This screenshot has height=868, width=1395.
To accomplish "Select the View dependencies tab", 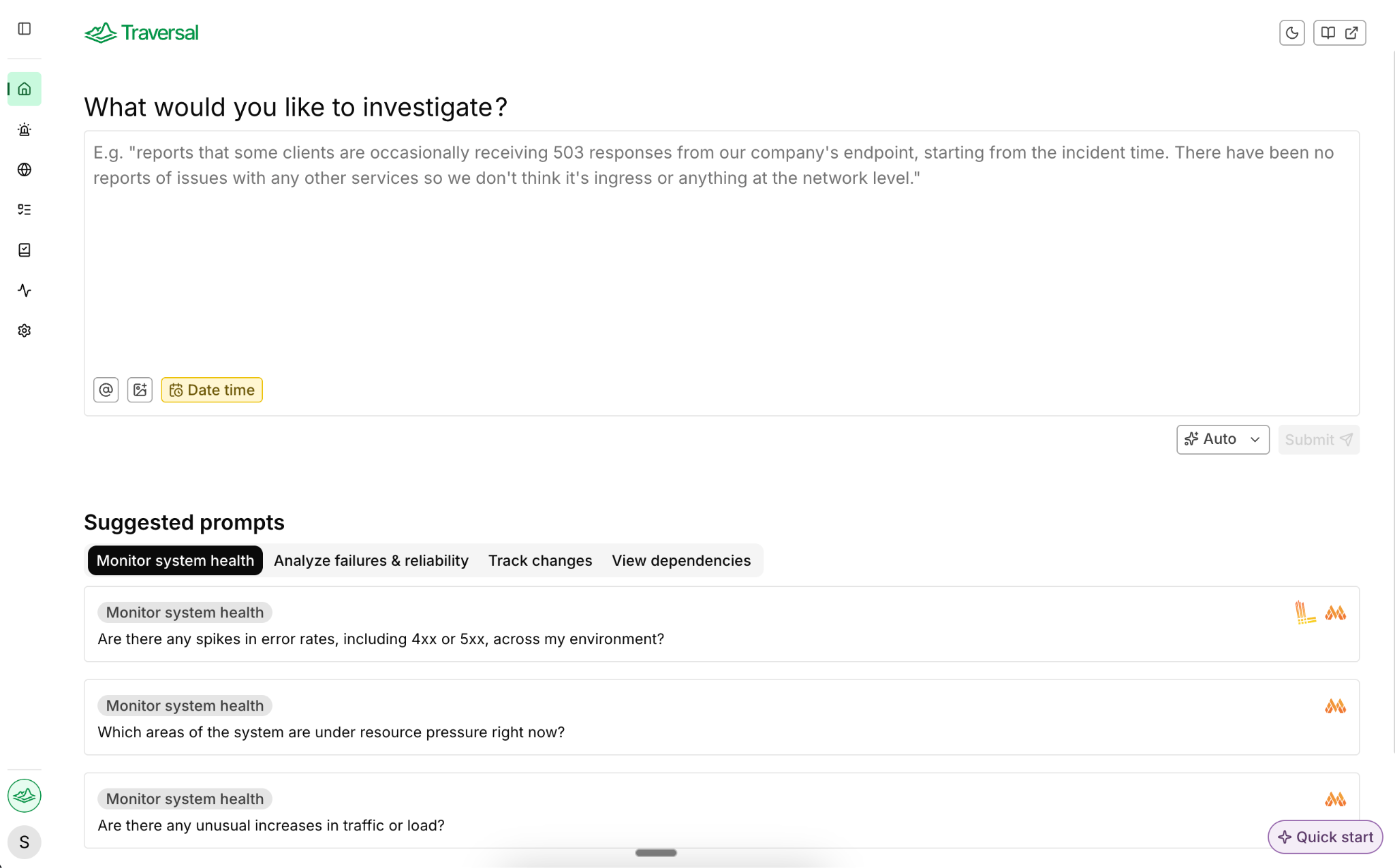I will click(680, 560).
